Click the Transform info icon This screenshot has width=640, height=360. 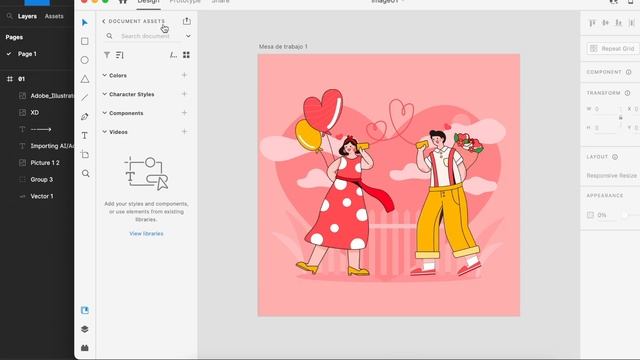click(627, 93)
